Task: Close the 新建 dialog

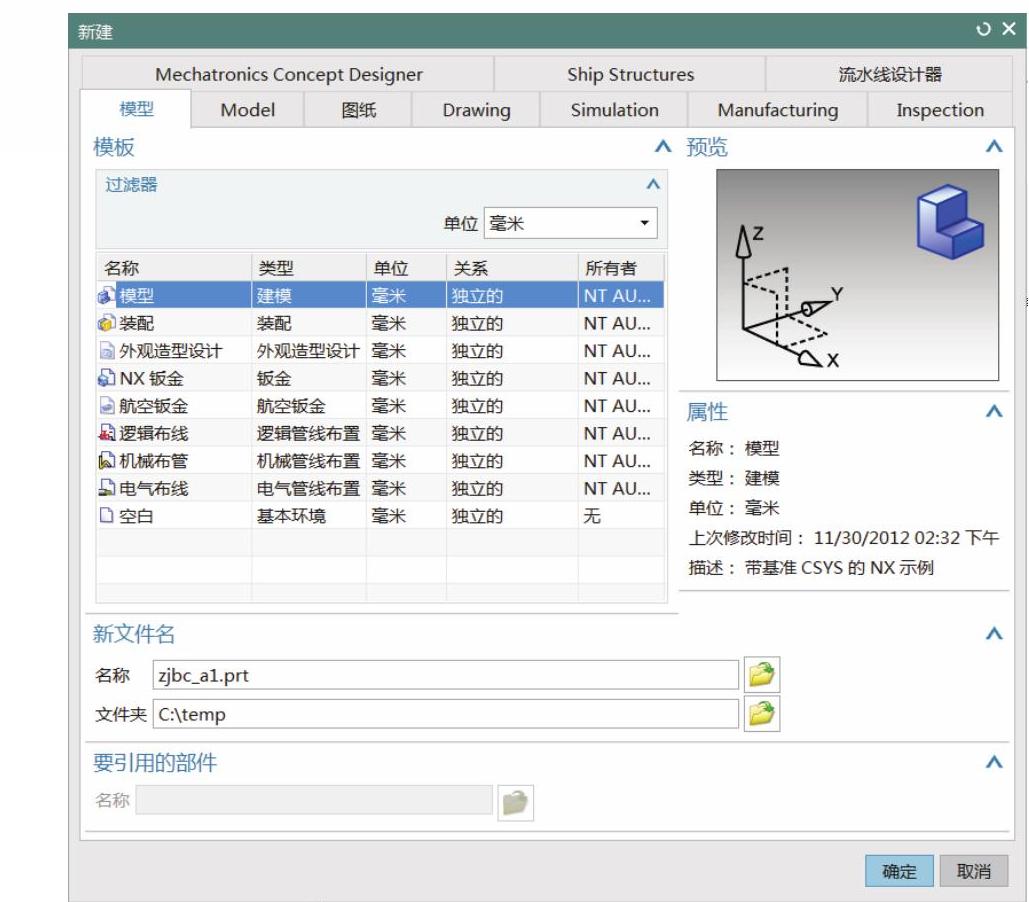Action: pos(1009,29)
